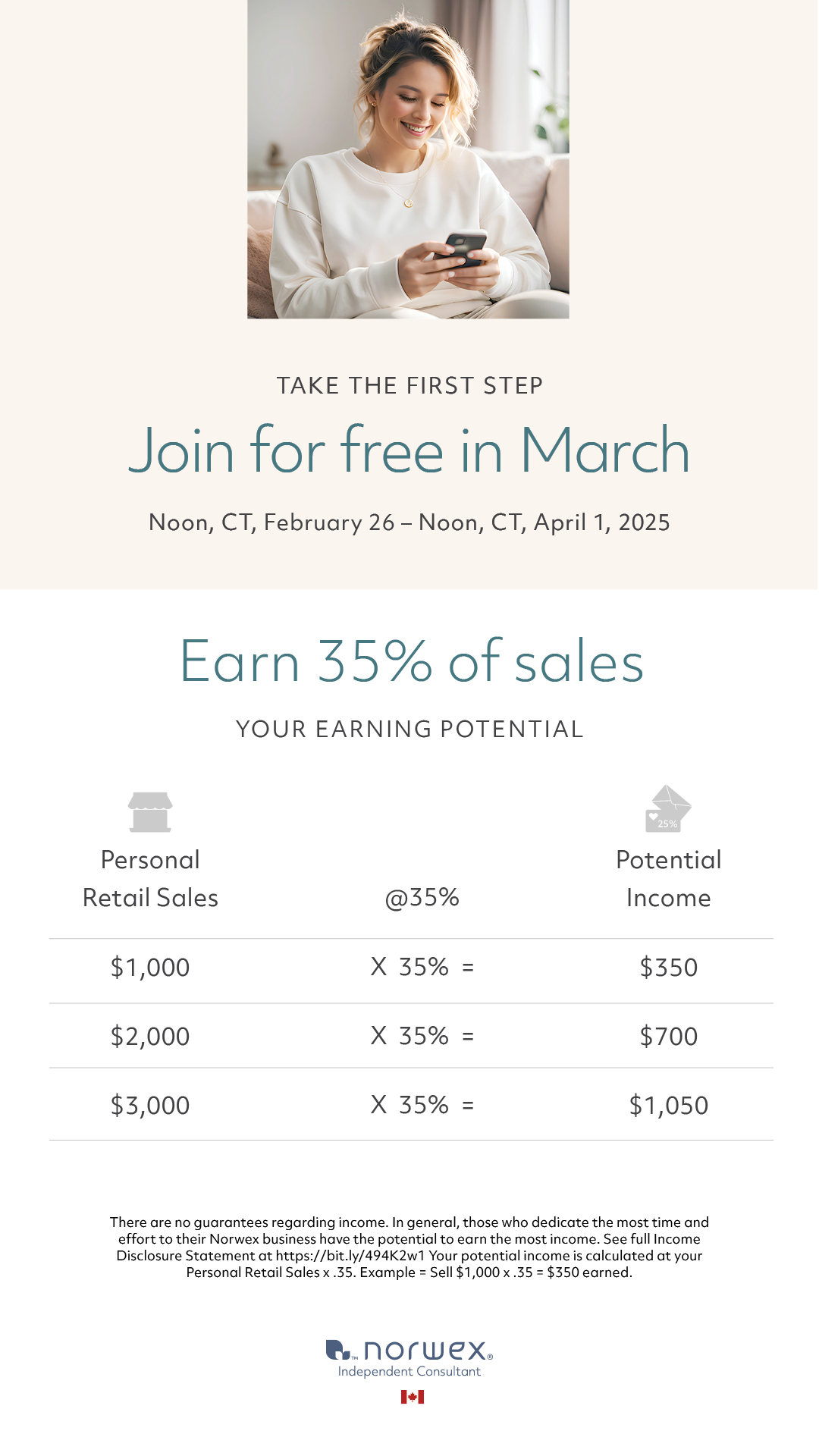The height and width of the screenshot is (1456, 819).
Task: Click the $350 potential income value
Action: pyautogui.click(x=668, y=968)
